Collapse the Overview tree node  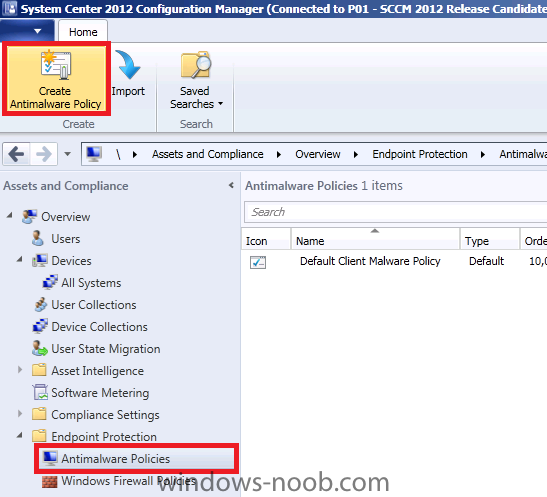9,216
